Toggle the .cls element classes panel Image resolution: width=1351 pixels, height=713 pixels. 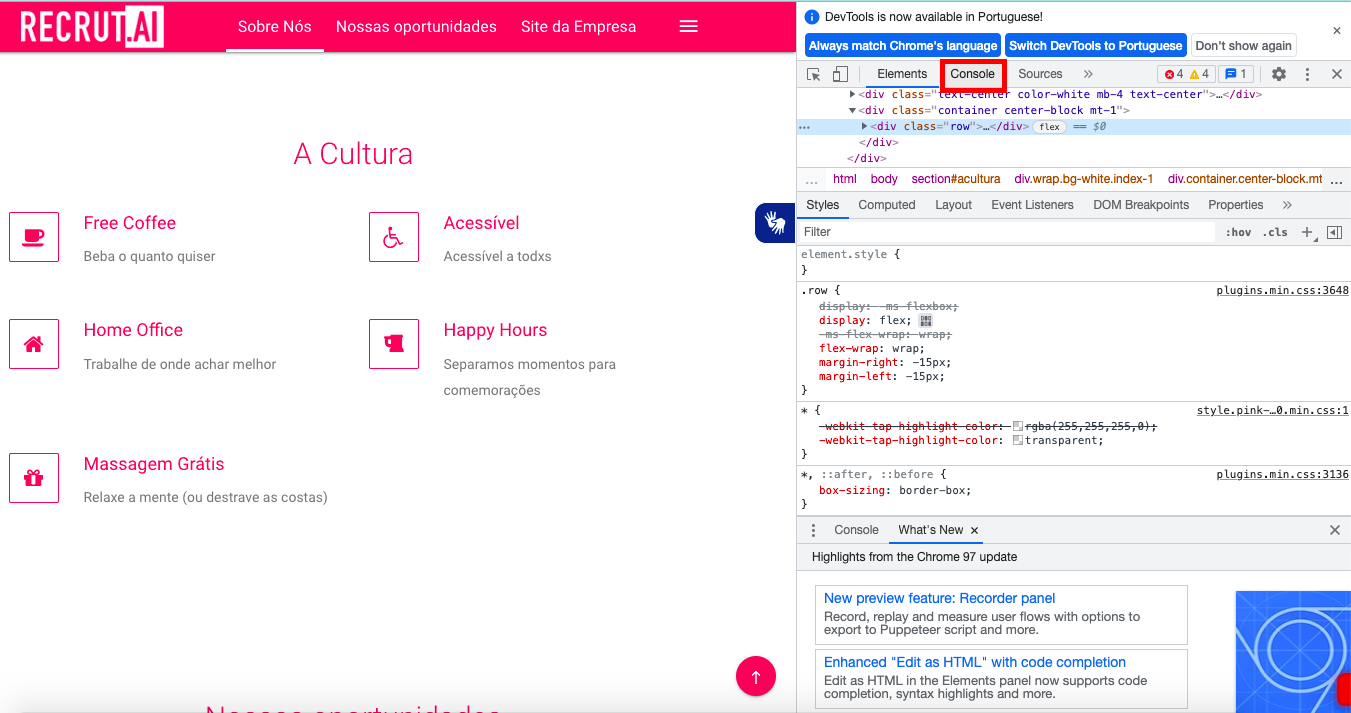coord(1275,232)
